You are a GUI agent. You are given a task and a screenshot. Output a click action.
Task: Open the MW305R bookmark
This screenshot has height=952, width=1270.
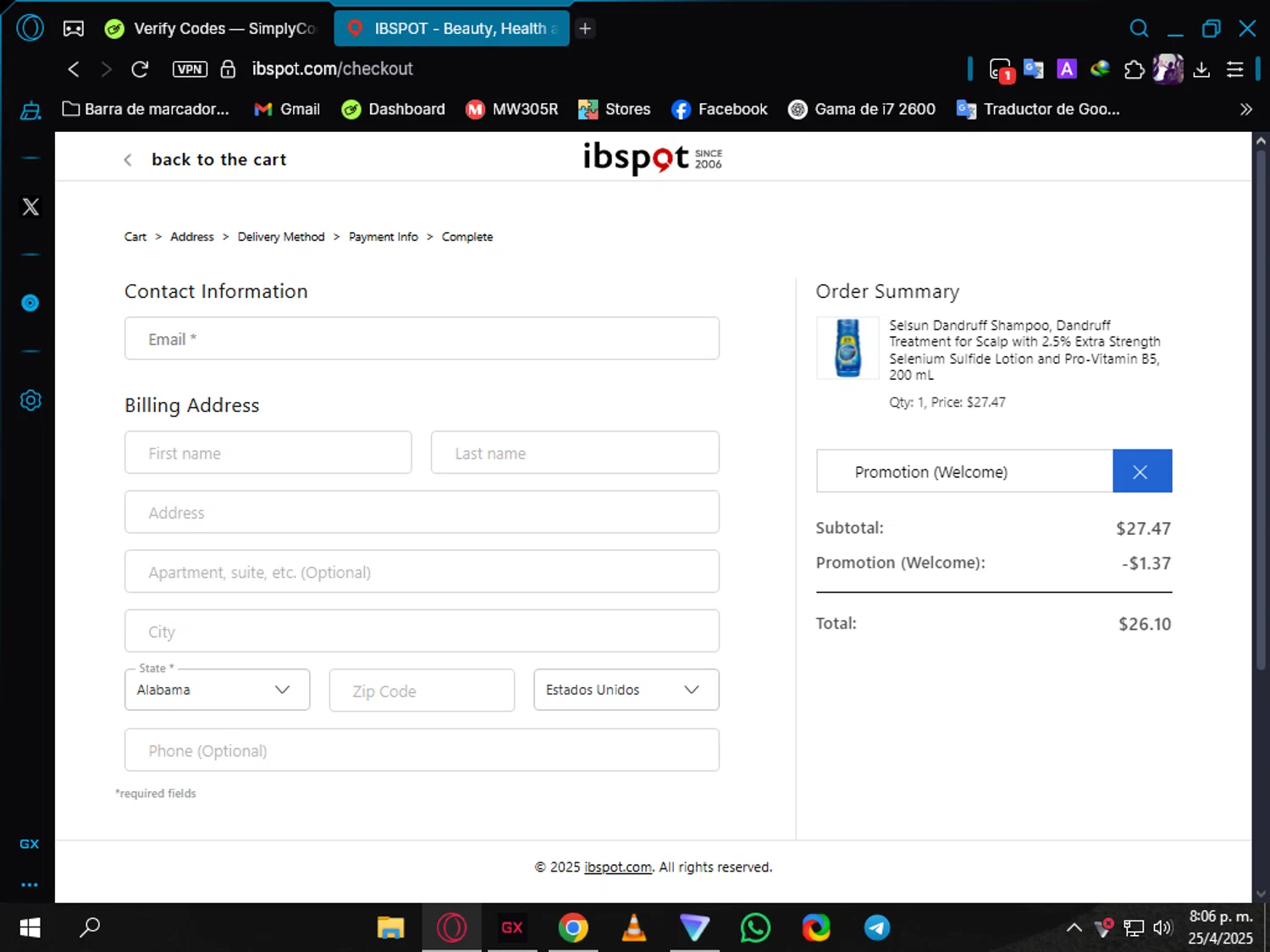[x=512, y=109]
